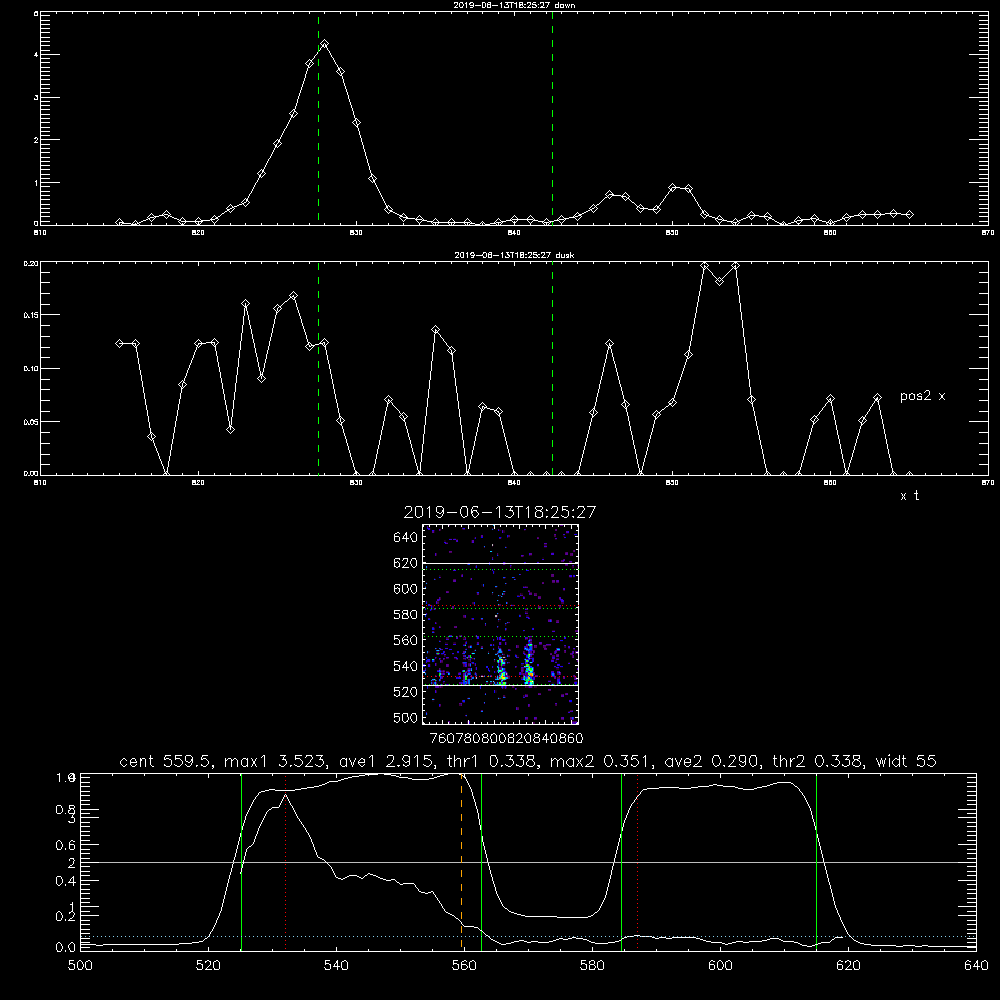1000x1000 pixels.
Task: Click the dusk y-axis label 0.05
Action: click(x=31, y=422)
